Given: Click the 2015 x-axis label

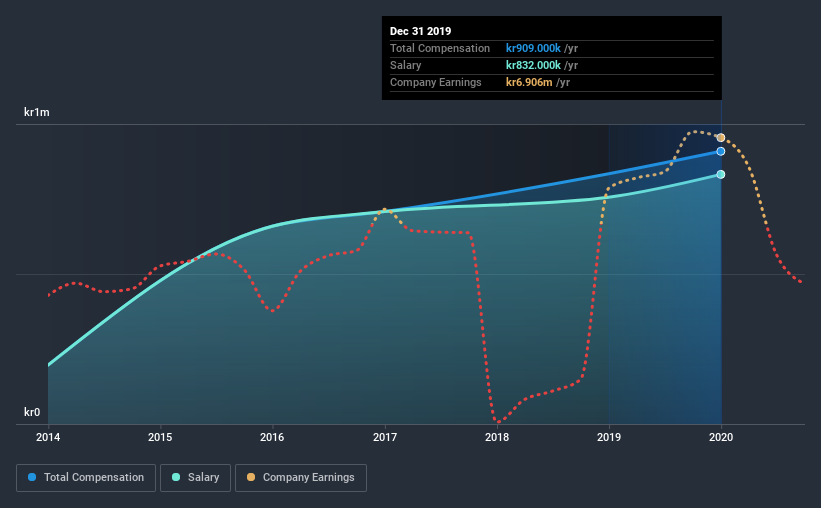Looking at the screenshot, I should (160, 437).
